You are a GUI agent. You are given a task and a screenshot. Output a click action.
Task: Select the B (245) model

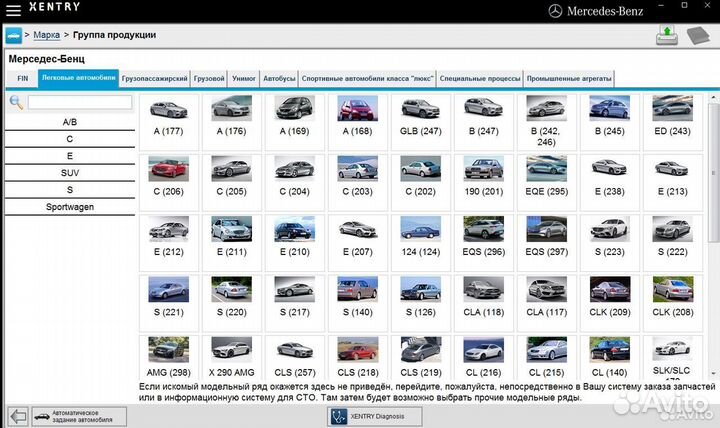coord(609,122)
